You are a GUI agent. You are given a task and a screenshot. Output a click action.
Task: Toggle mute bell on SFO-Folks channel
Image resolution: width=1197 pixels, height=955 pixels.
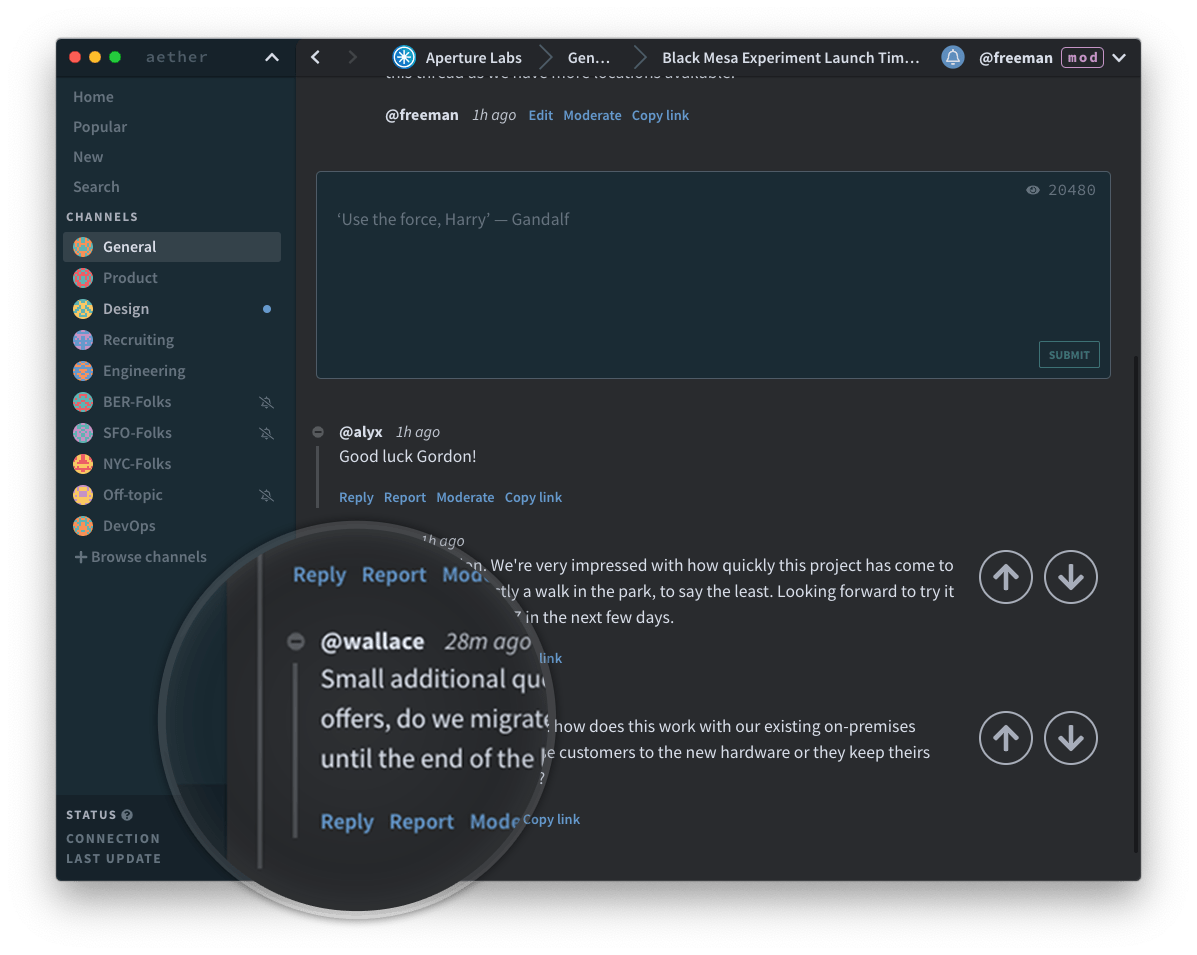266,434
